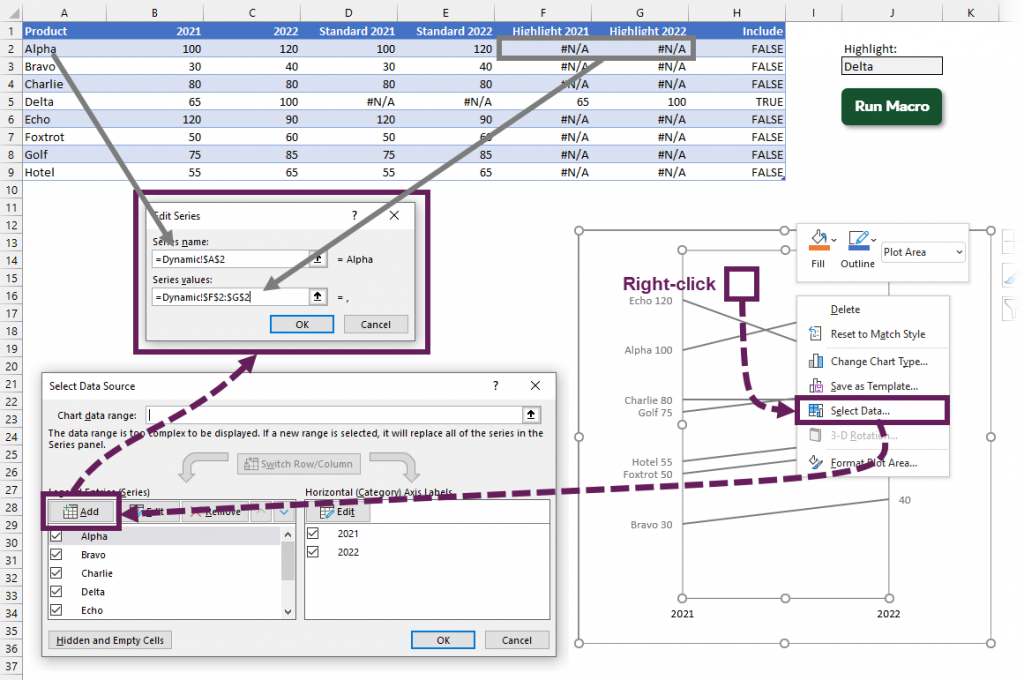Open Hidden and Empty Cells settings
This screenshot has height=680, width=1024.
coord(109,640)
